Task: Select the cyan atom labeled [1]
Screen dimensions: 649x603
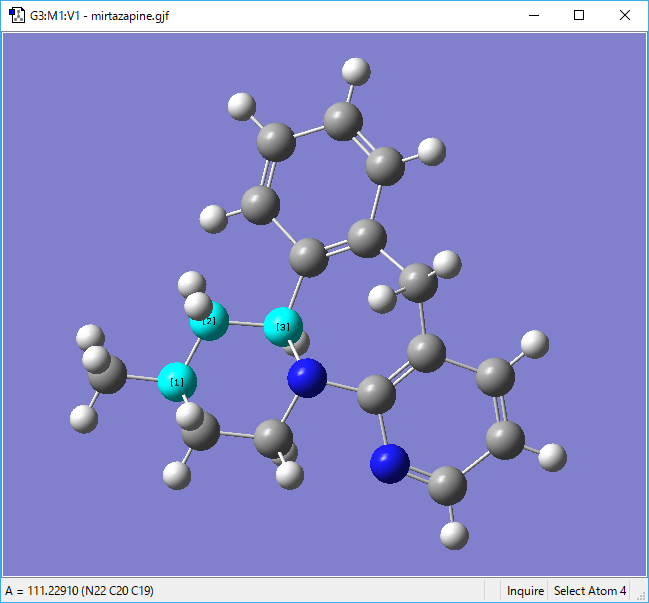Action: [x=177, y=382]
